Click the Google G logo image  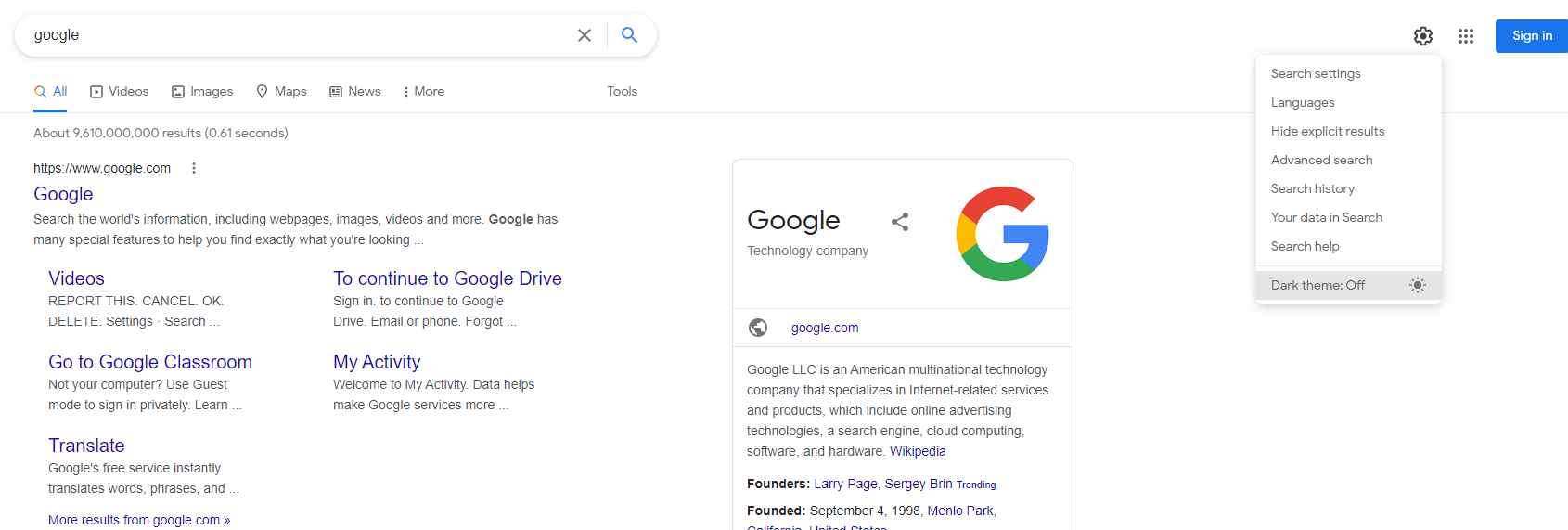point(1002,234)
